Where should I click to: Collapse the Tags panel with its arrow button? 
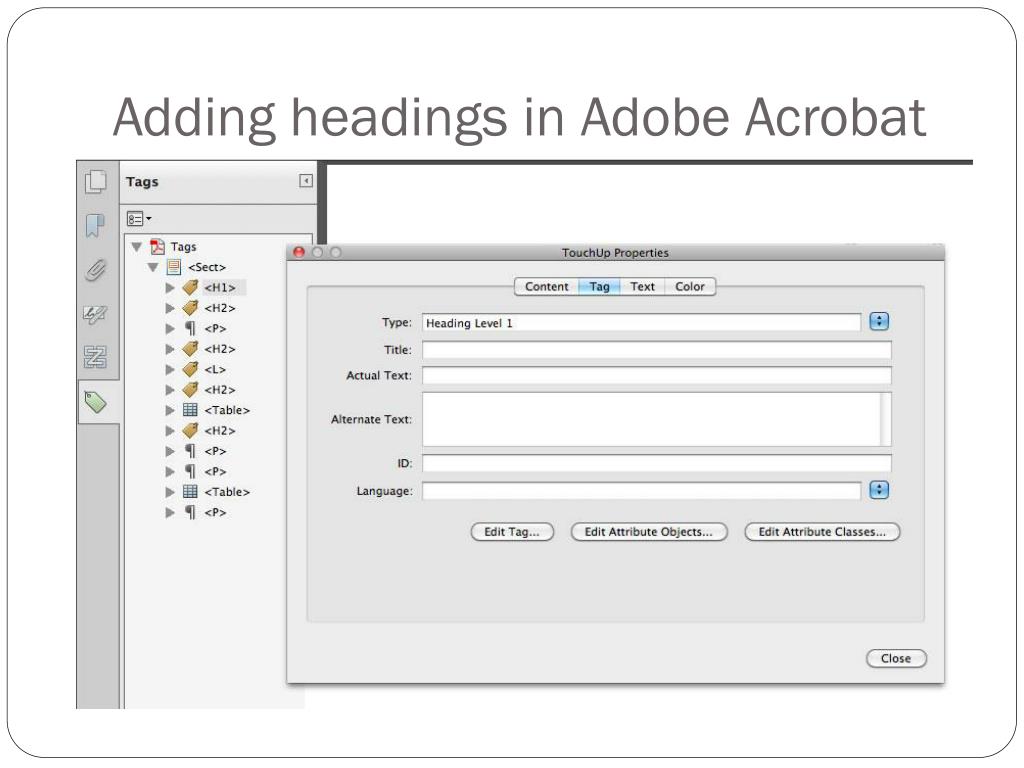point(306,181)
